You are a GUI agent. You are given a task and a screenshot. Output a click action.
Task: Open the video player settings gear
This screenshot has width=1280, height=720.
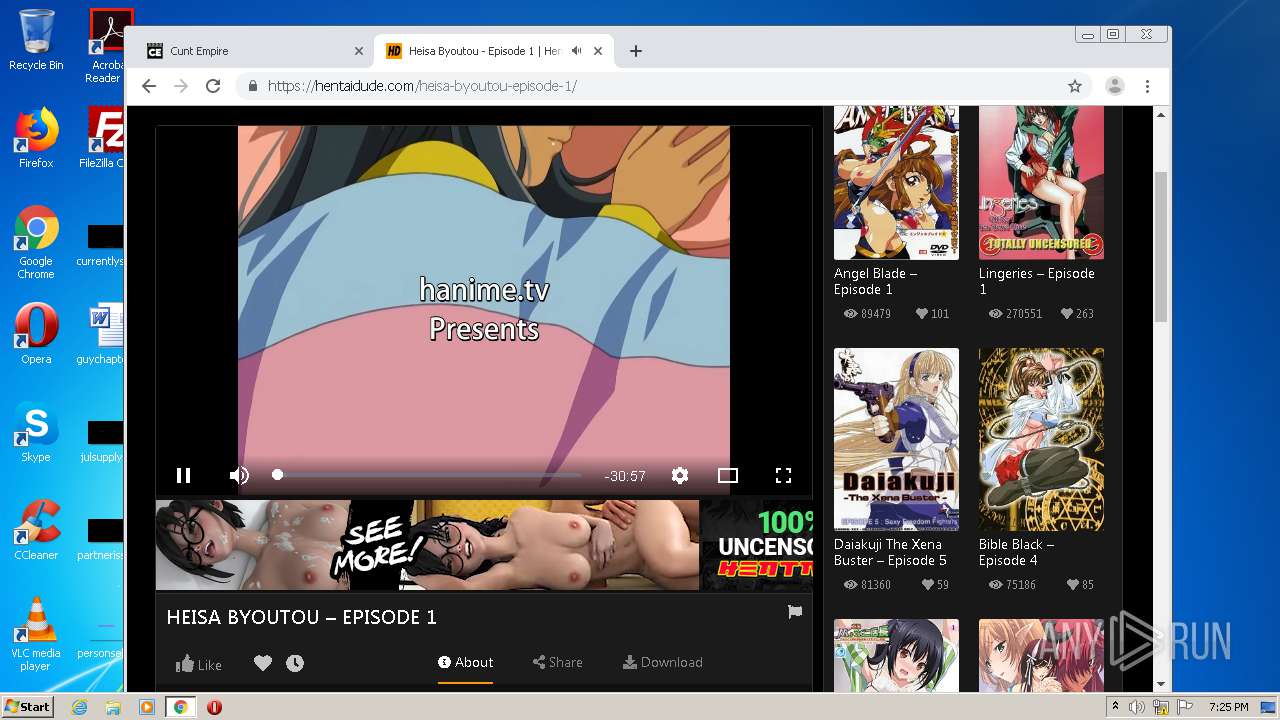coord(680,476)
